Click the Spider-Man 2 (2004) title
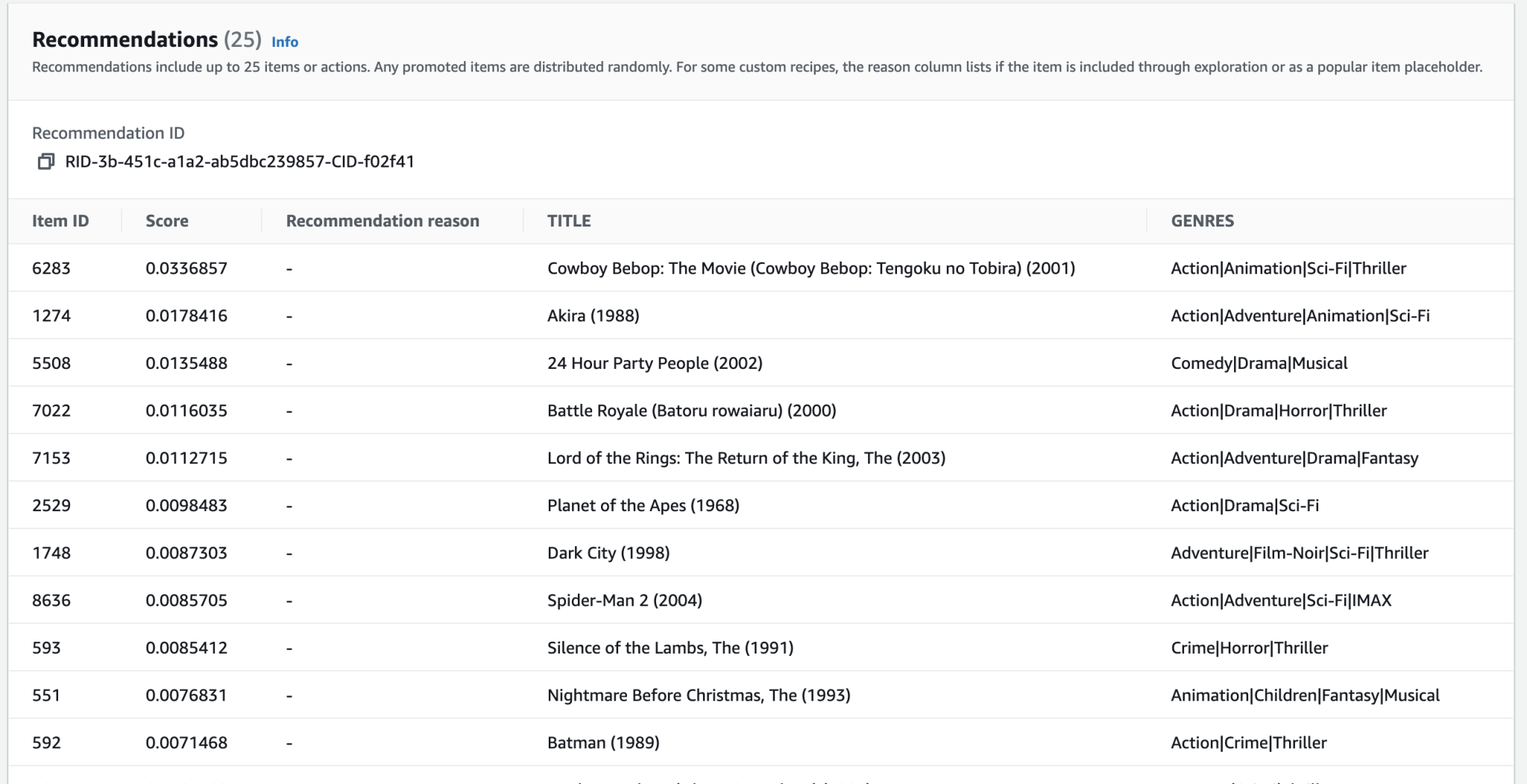This screenshot has height=784, width=1527. pyautogui.click(x=625, y=600)
